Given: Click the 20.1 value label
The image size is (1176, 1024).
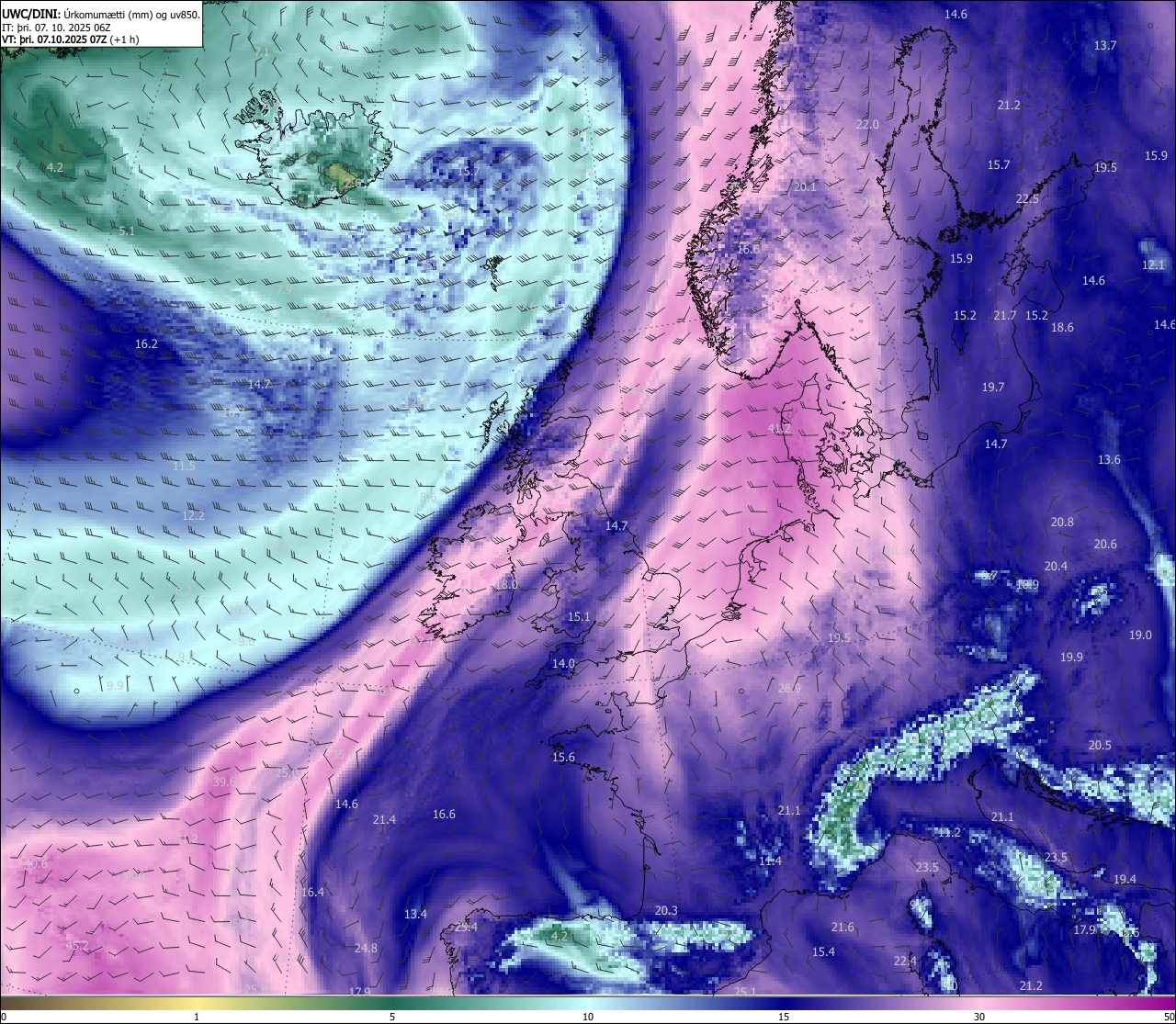Looking at the screenshot, I should click(x=805, y=186).
